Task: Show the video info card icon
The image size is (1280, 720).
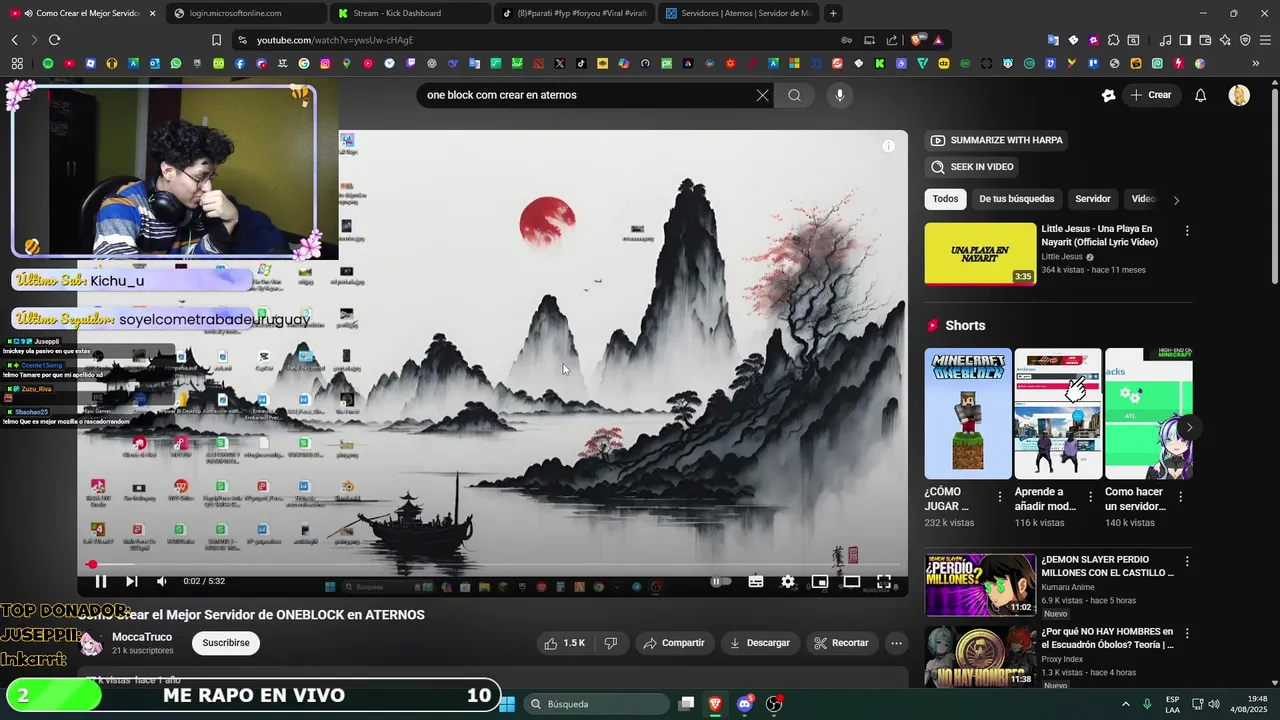Action: click(x=888, y=146)
